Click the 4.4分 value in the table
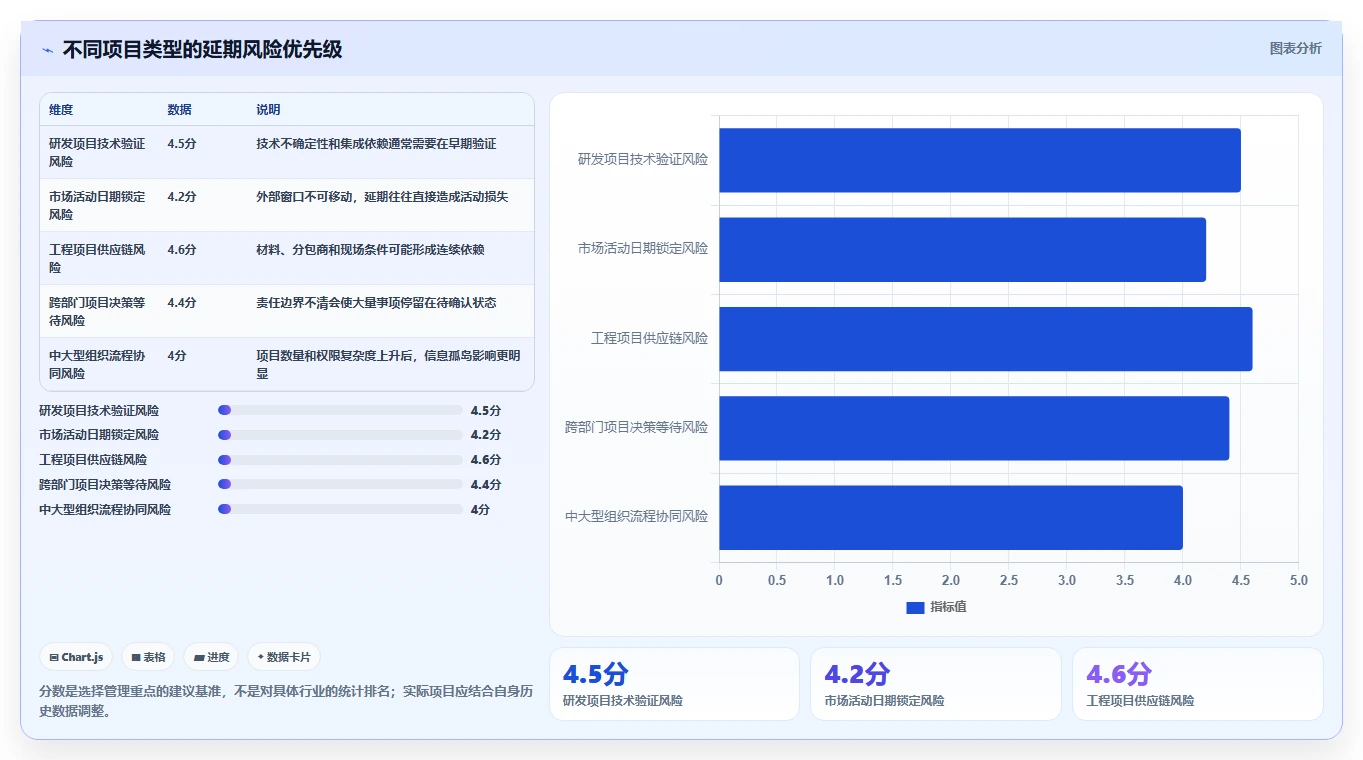Viewport: 1363px width, 760px height. (x=182, y=303)
